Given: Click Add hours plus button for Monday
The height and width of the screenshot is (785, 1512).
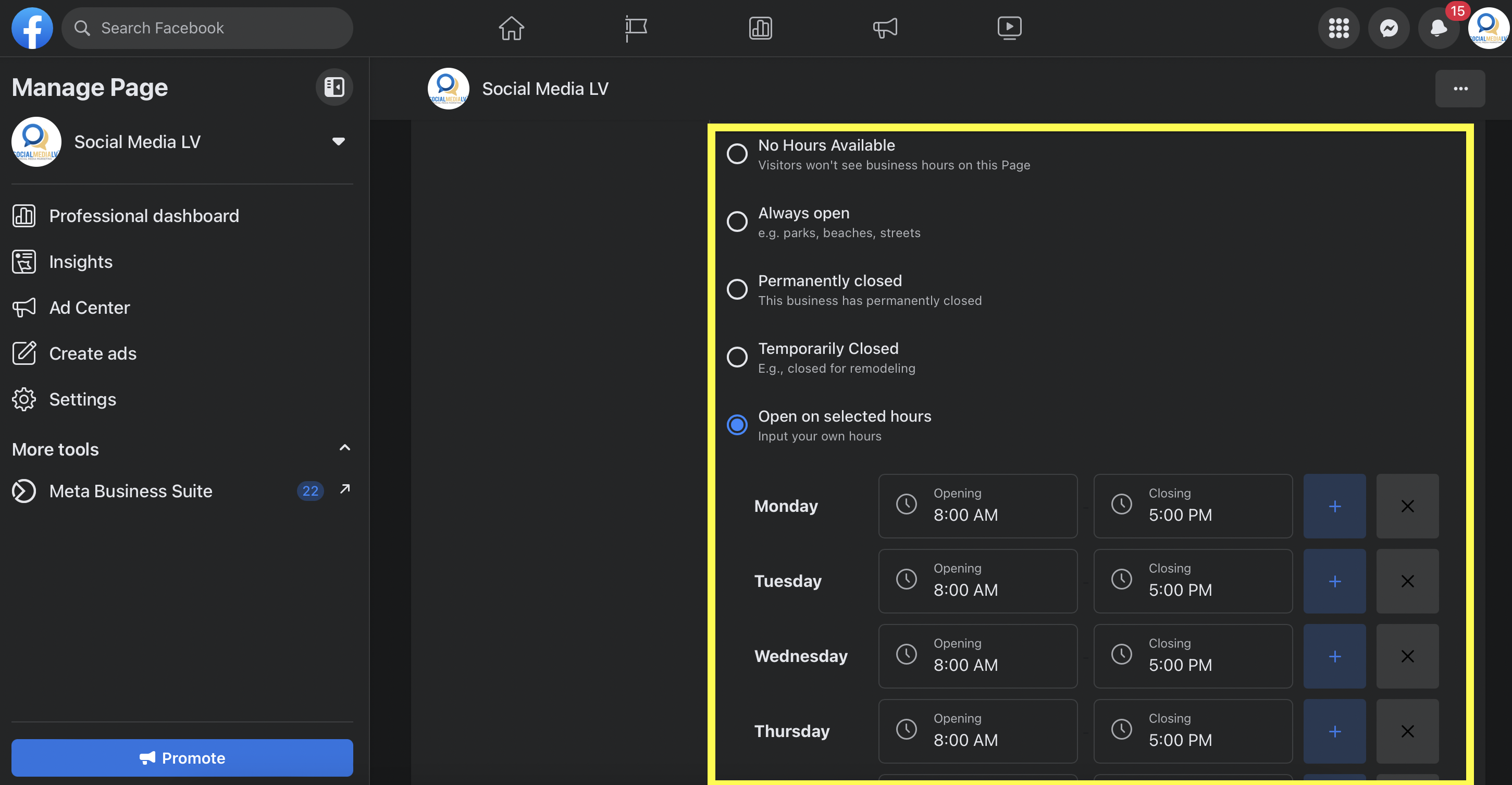Looking at the screenshot, I should 1335,505.
